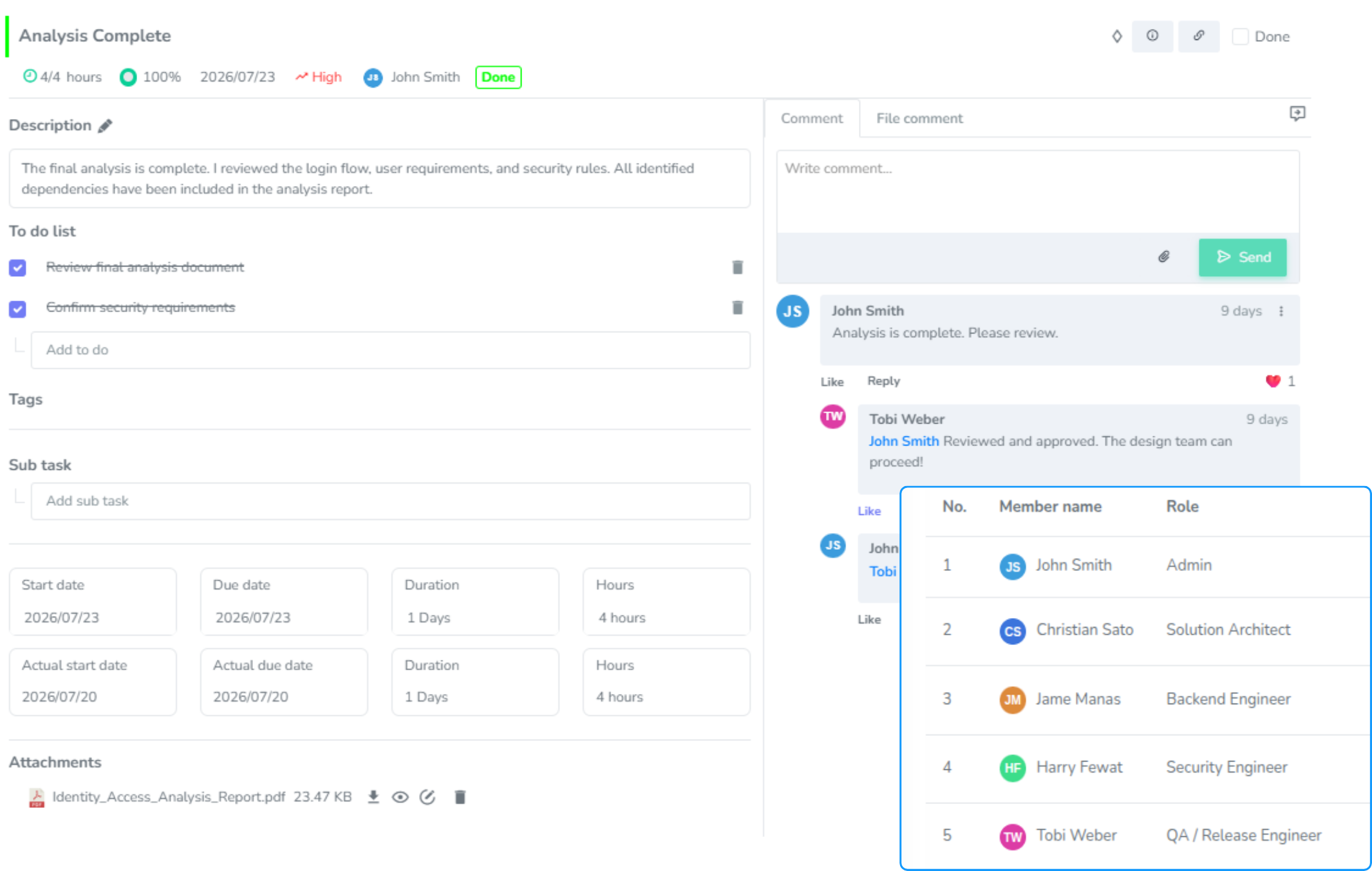Click the add comment icon top right
Viewport: 1372px width, 871px height.
coord(1297,114)
